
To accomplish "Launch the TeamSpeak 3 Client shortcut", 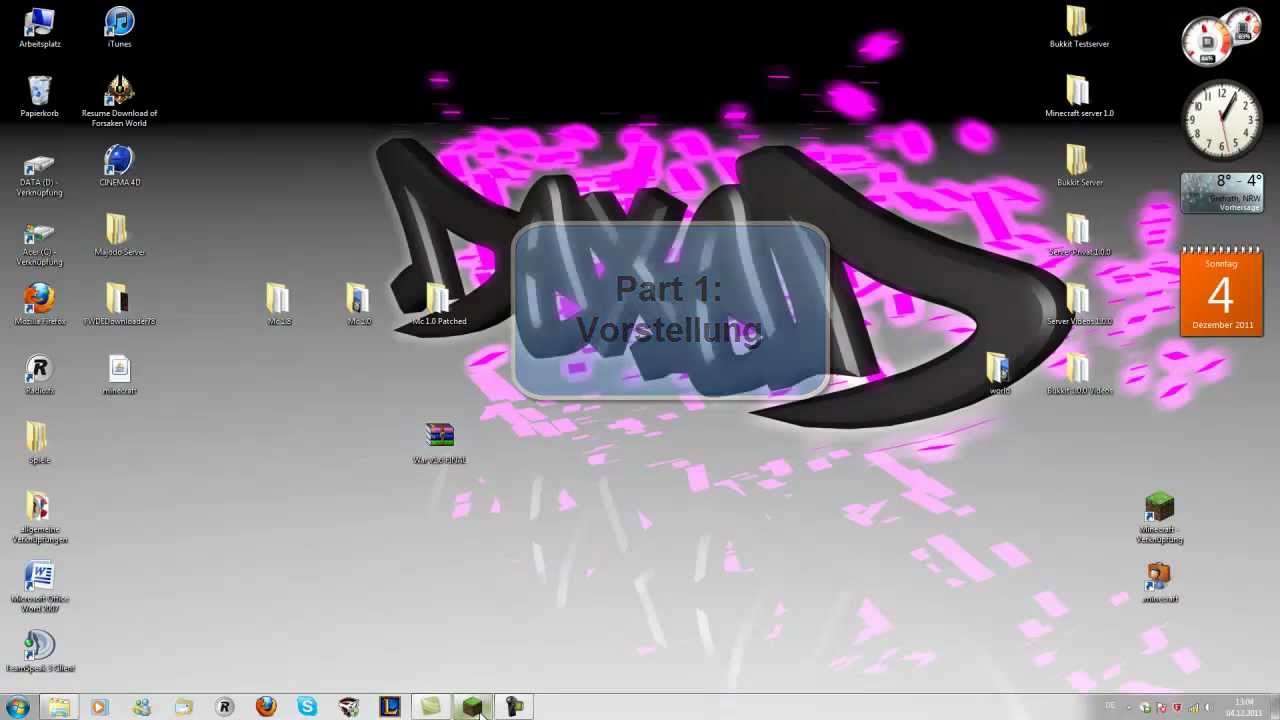I will pos(40,651).
